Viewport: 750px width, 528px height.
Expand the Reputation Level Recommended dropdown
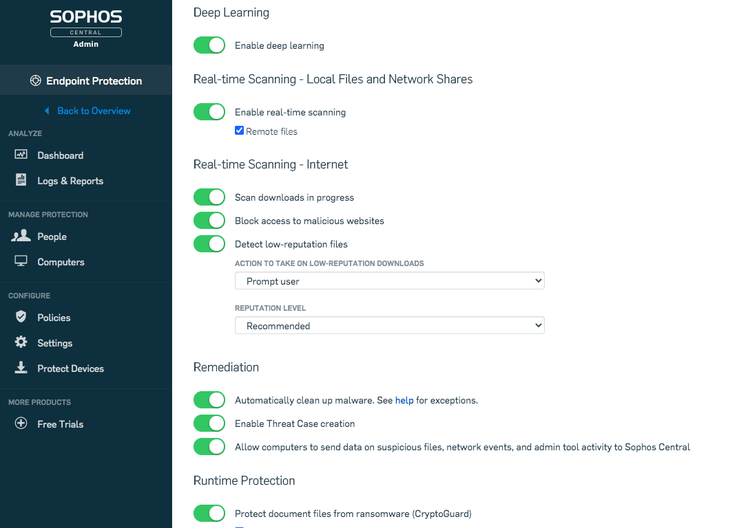click(389, 326)
